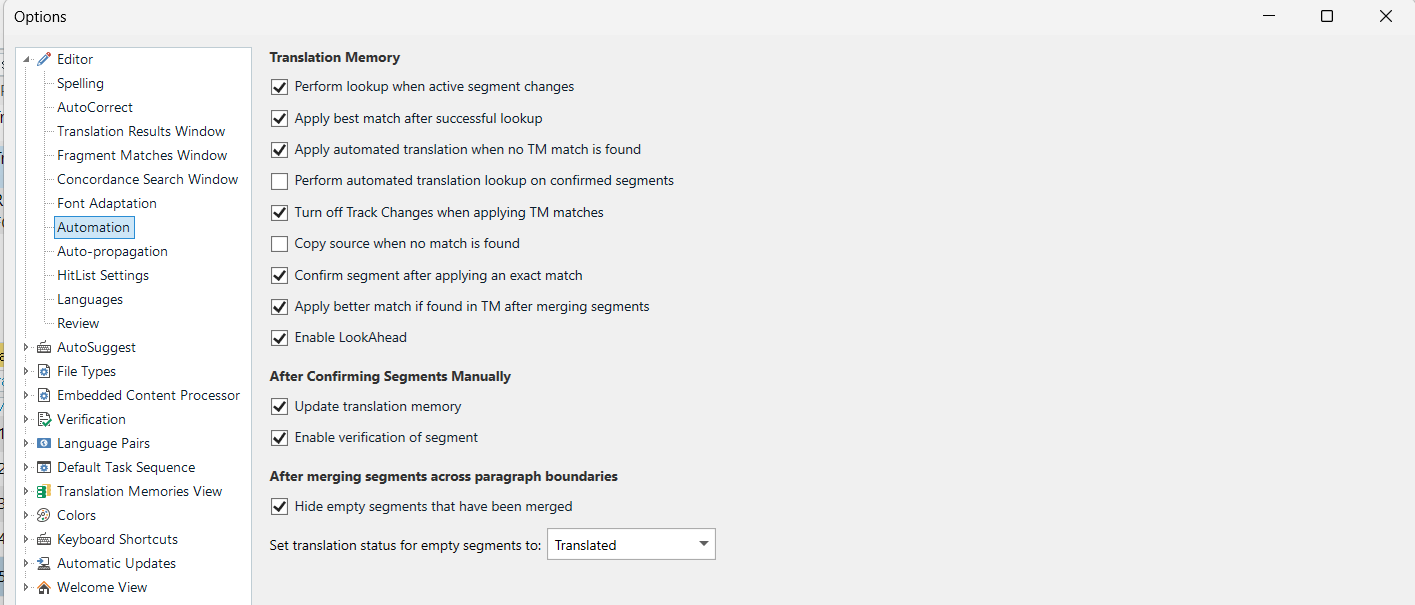Select Review under Editor settings
This screenshot has width=1415, height=605.
click(79, 323)
